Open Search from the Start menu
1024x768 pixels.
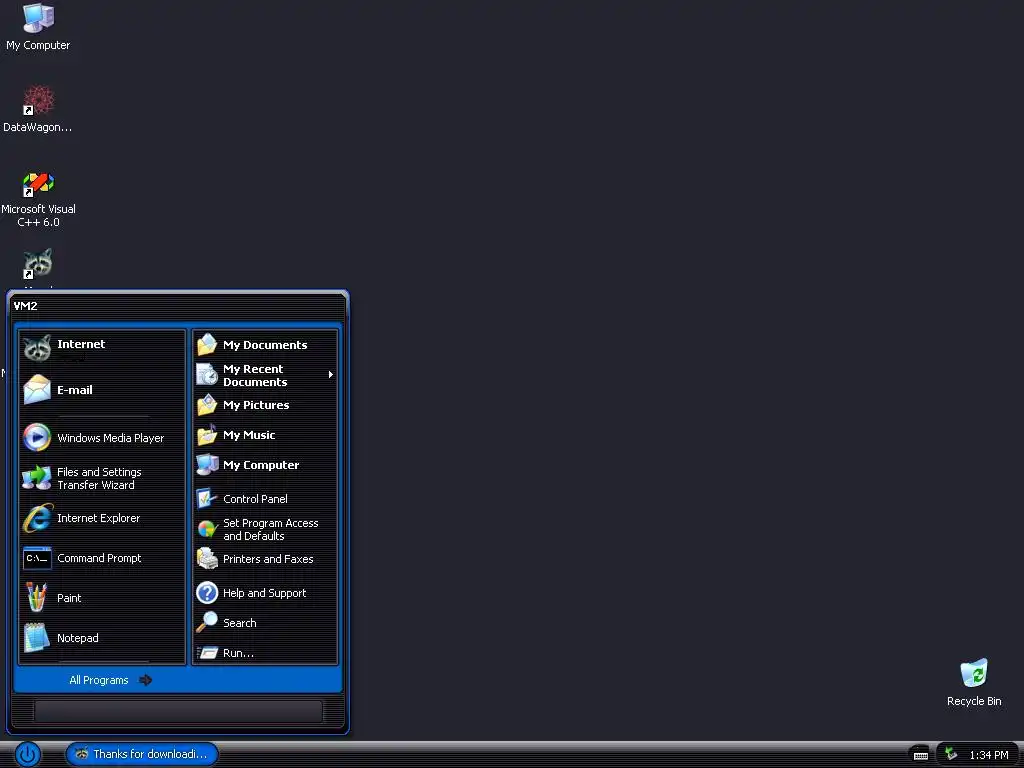tap(265, 623)
